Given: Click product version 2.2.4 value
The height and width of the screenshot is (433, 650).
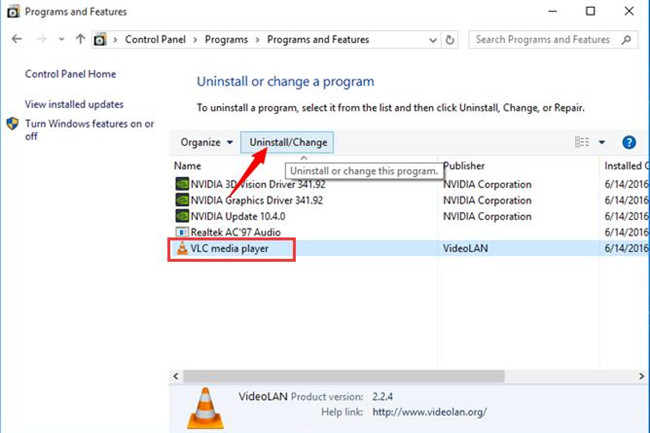Looking at the screenshot, I should tap(382, 397).
